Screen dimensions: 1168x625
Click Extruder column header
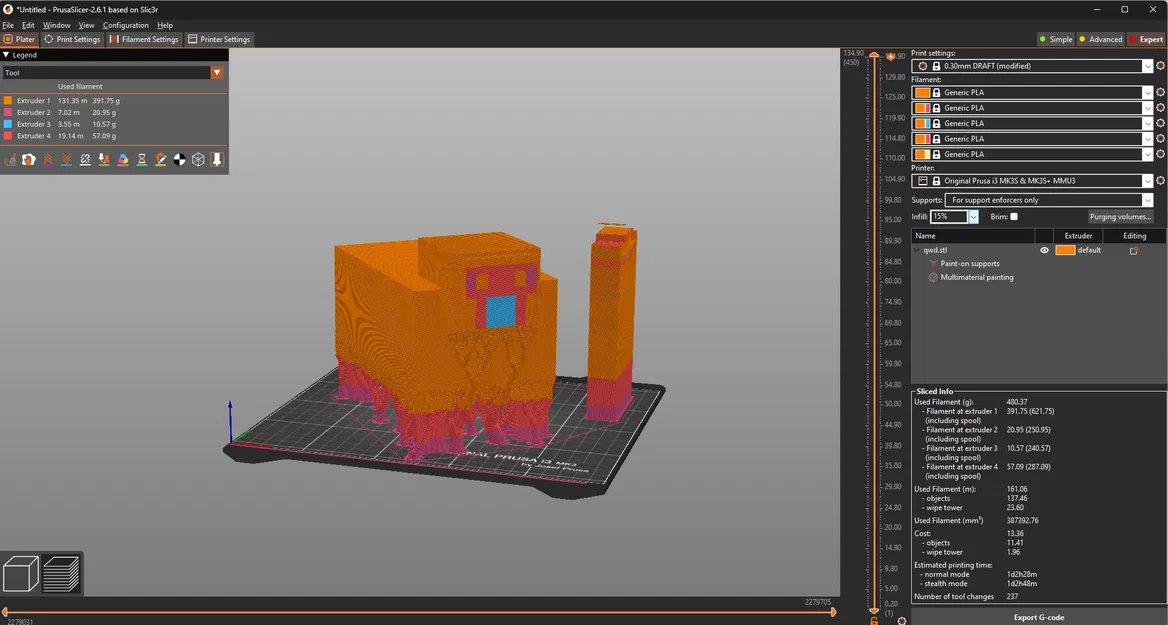click(1078, 235)
